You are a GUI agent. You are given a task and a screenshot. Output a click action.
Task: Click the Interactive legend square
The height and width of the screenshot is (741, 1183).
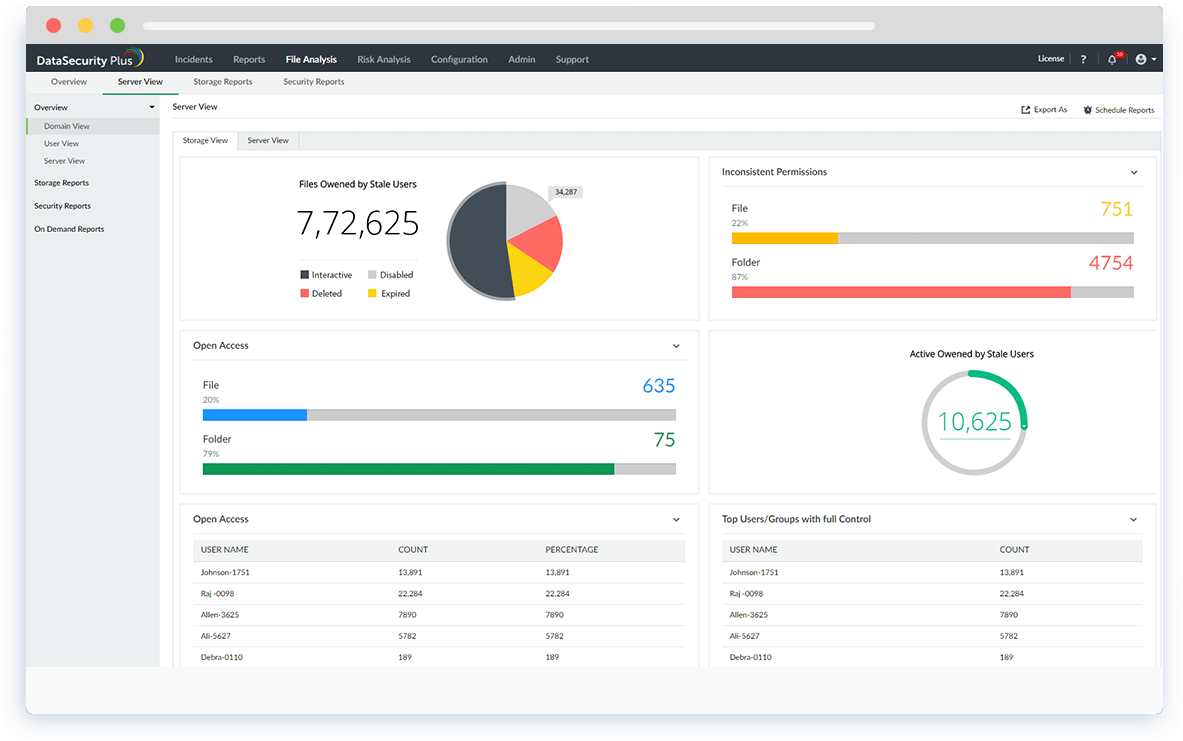pyautogui.click(x=305, y=275)
